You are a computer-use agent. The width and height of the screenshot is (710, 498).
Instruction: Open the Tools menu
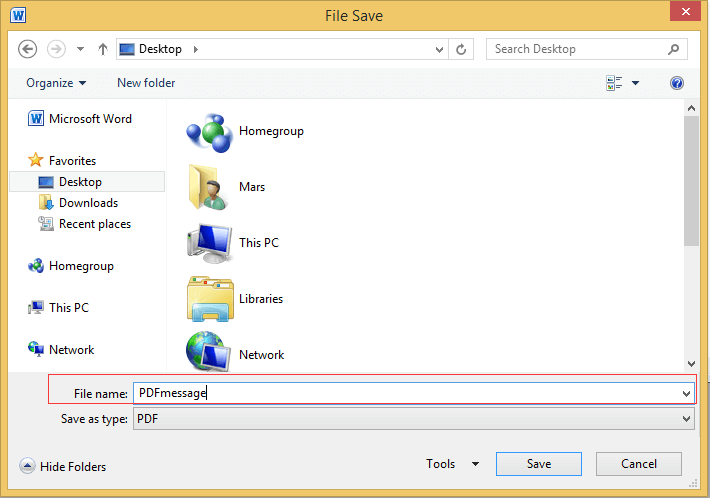[452, 464]
